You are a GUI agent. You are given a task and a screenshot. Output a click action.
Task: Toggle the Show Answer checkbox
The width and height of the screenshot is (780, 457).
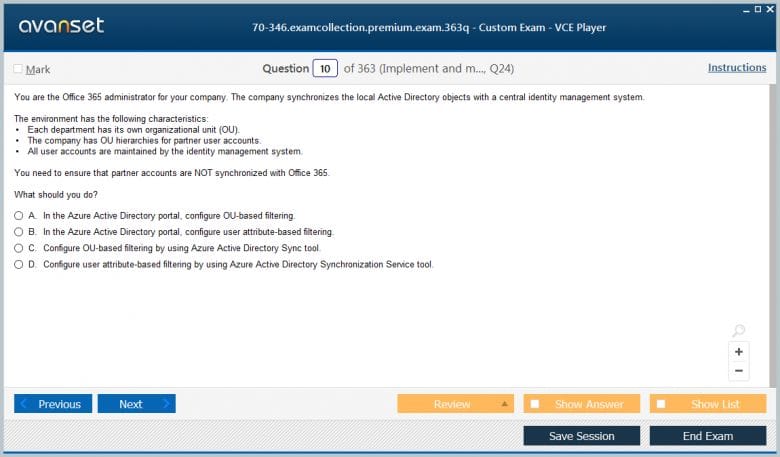(x=535, y=404)
